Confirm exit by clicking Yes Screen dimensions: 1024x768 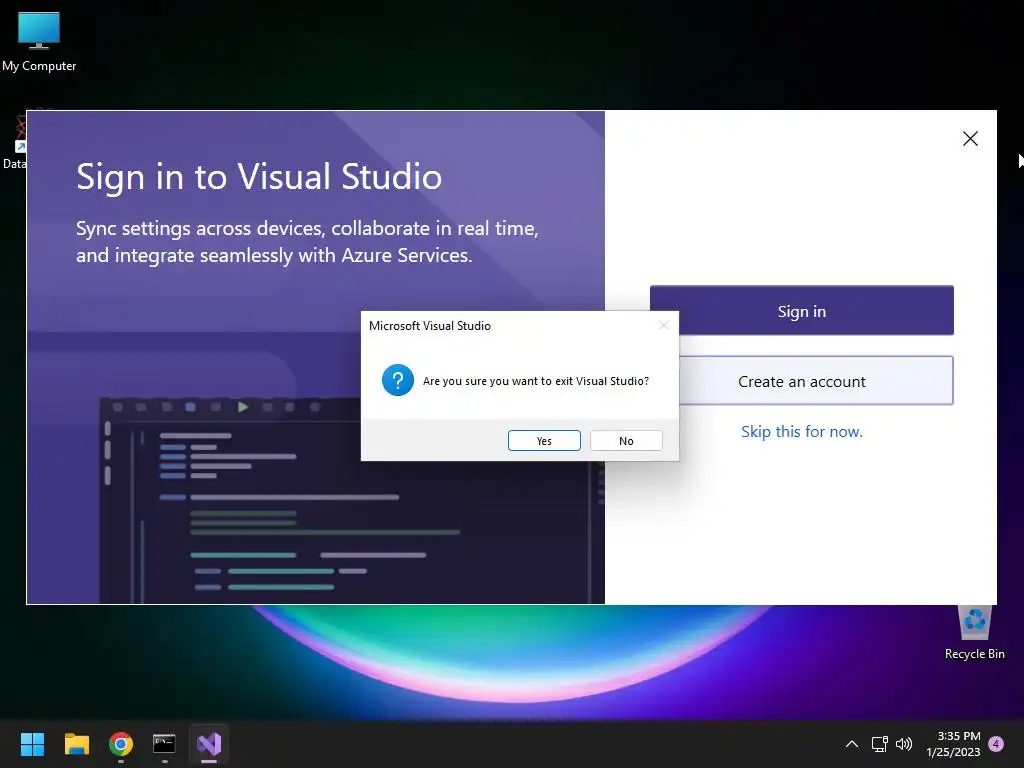click(x=544, y=441)
